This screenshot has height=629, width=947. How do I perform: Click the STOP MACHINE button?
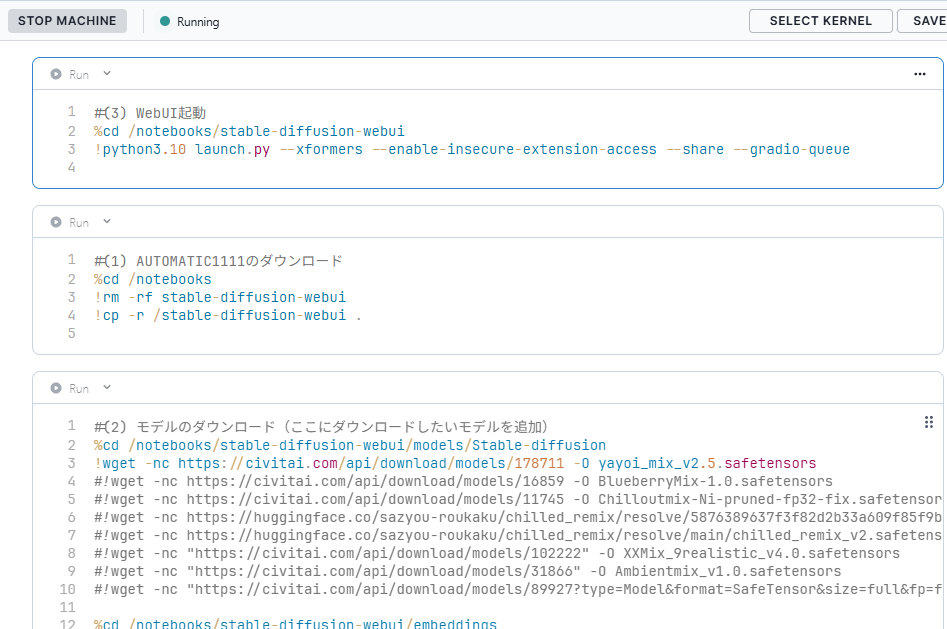pyautogui.click(x=67, y=21)
